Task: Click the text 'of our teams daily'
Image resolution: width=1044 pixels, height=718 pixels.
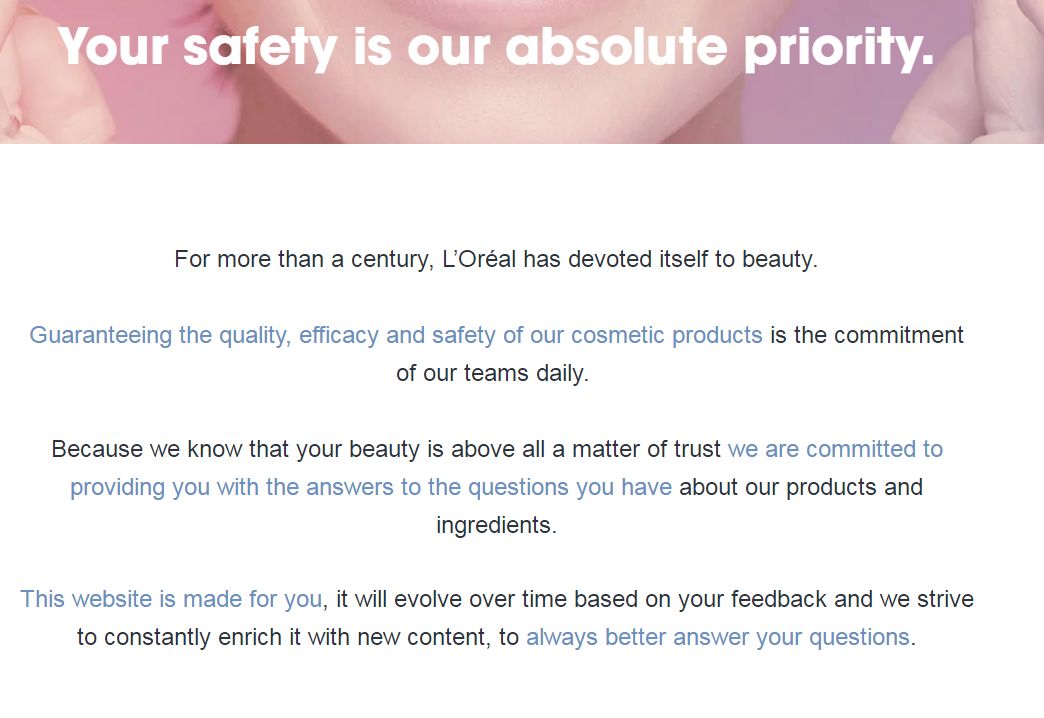Action: tap(492, 374)
